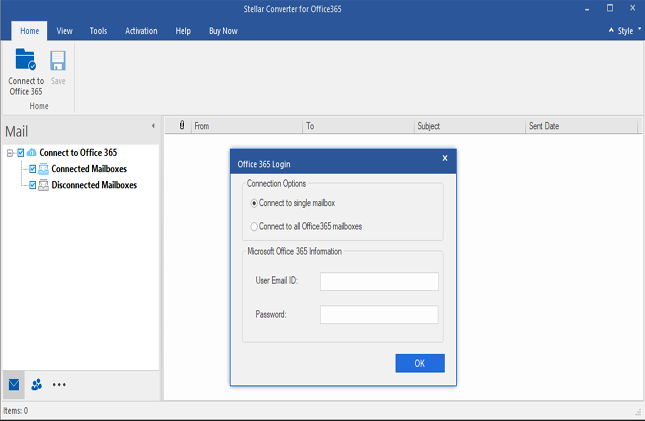
Task: Minimize the Stellar Converter window
Action: [587, 9]
